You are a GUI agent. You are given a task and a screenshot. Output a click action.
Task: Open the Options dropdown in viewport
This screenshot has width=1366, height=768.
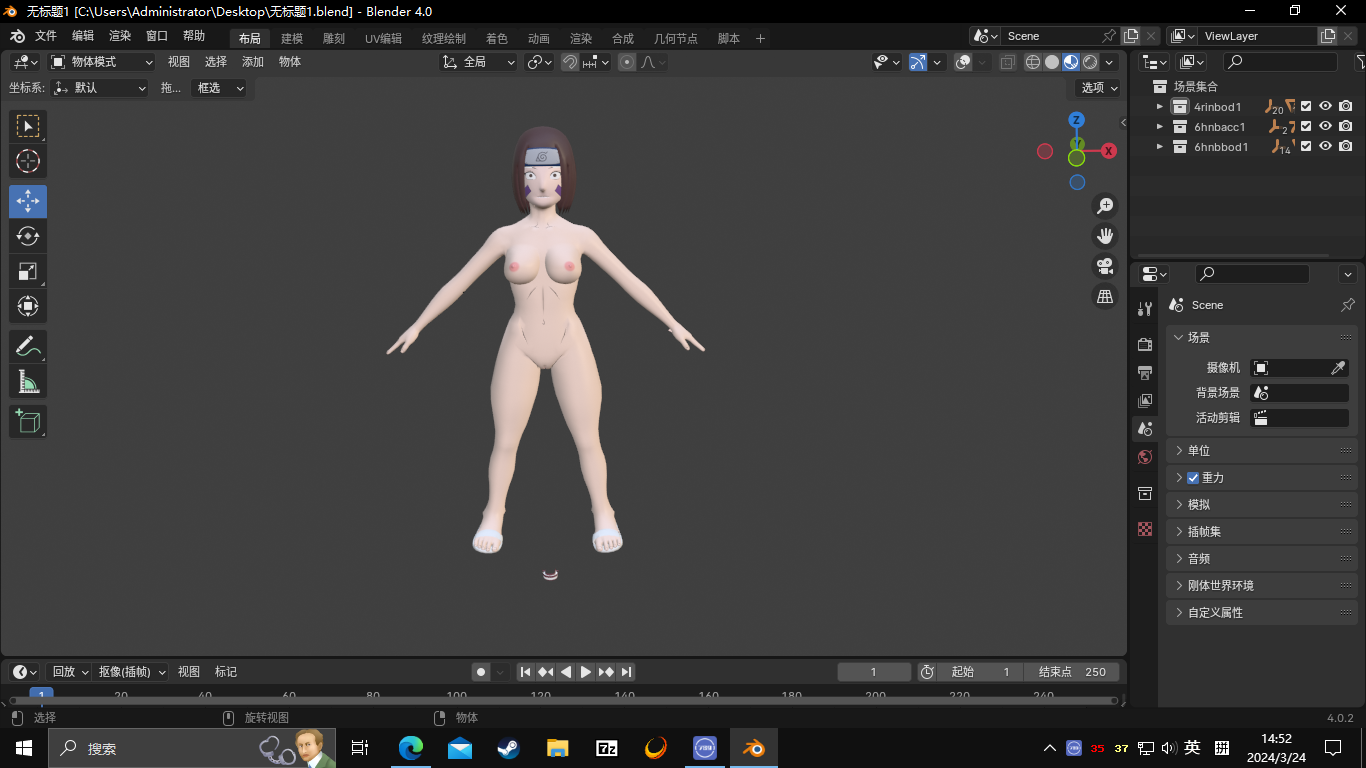(x=1099, y=88)
